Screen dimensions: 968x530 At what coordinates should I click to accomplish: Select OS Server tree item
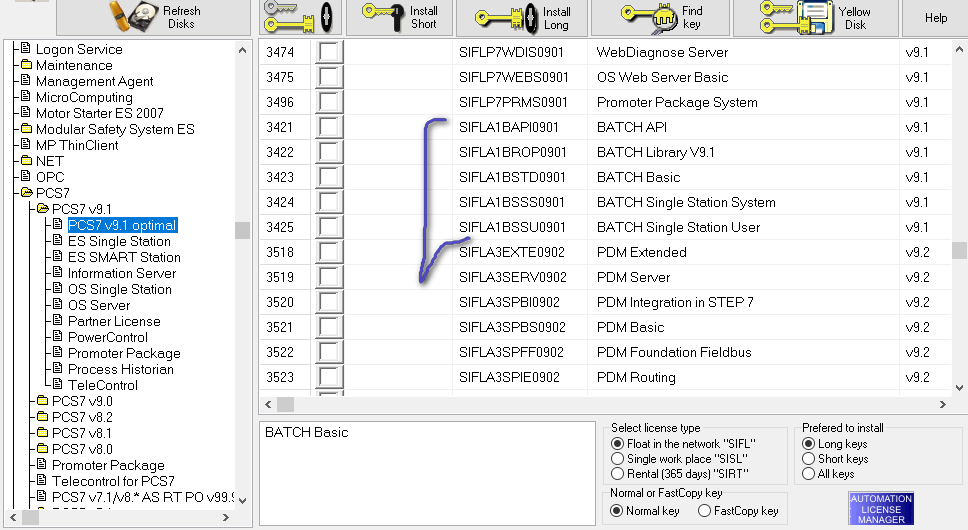click(x=99, y=305)
